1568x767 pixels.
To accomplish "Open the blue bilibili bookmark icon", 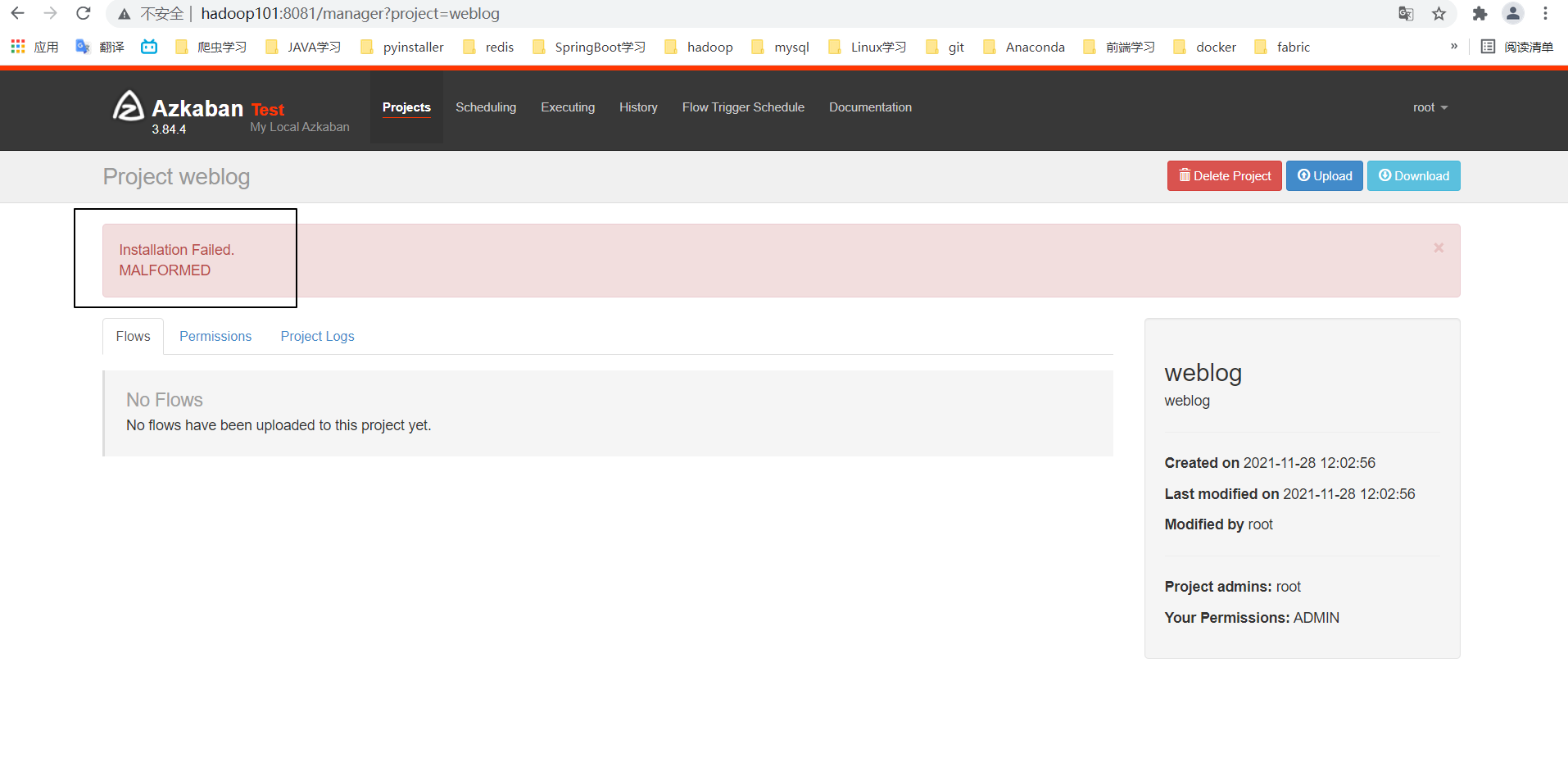I will [149, 47].
